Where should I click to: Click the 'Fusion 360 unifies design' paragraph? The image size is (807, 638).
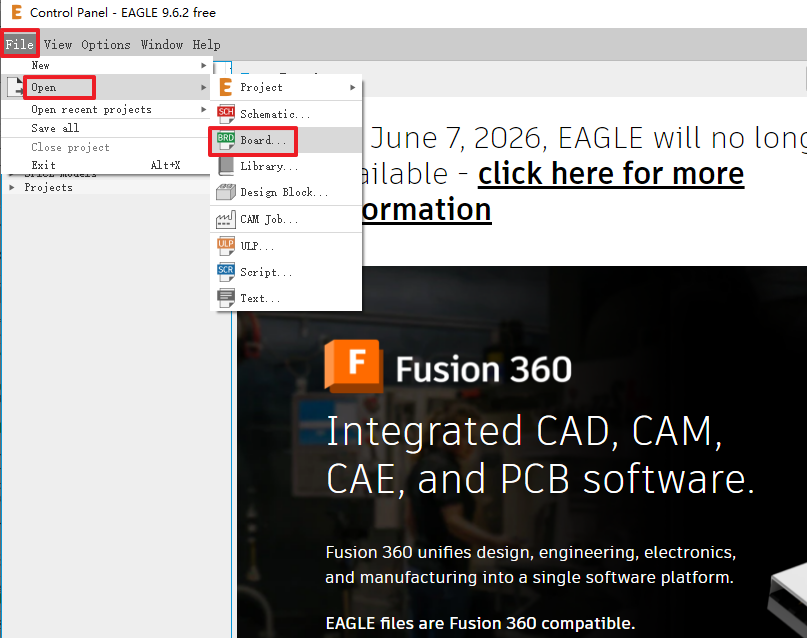coord(531,564)
